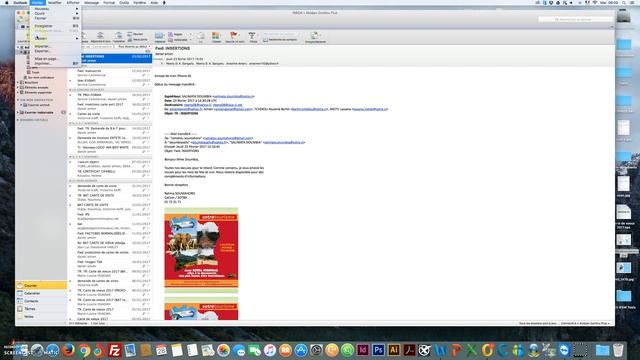Open the App Store from the Dock
Viewport: 640px width, 360px height.
(x=301, y=350)
